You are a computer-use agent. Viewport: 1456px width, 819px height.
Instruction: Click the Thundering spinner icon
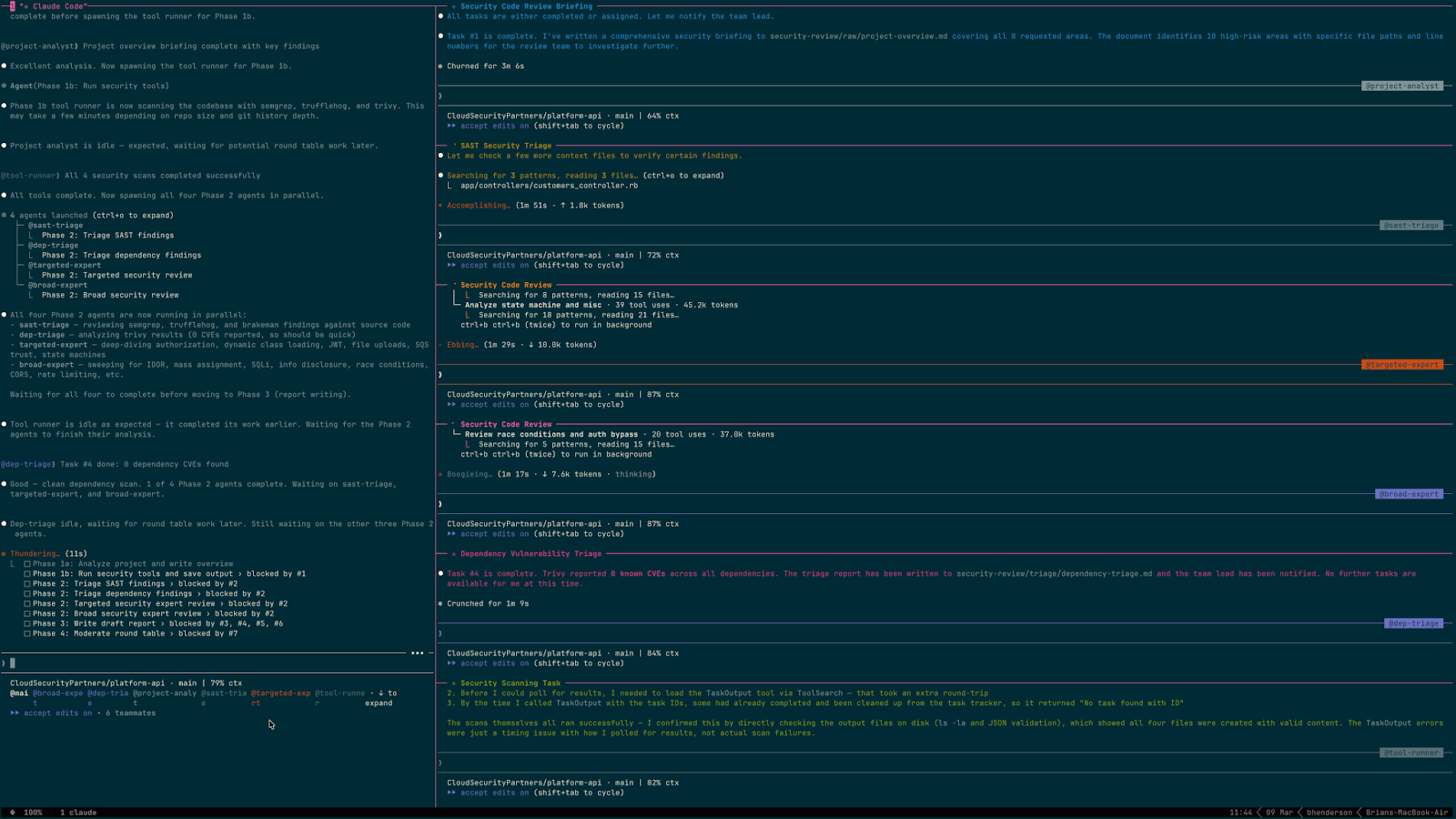[x=4, y=554]
